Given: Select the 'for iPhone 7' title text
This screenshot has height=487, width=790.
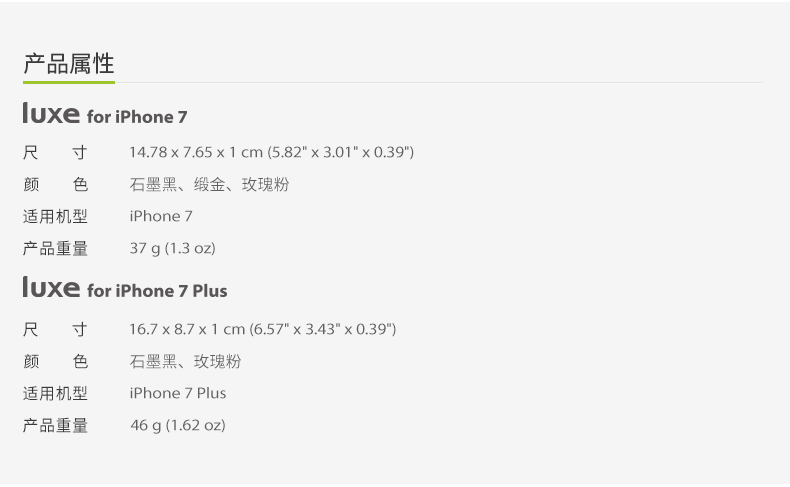Looking at the screenshot, I should (x=137, y=117).
